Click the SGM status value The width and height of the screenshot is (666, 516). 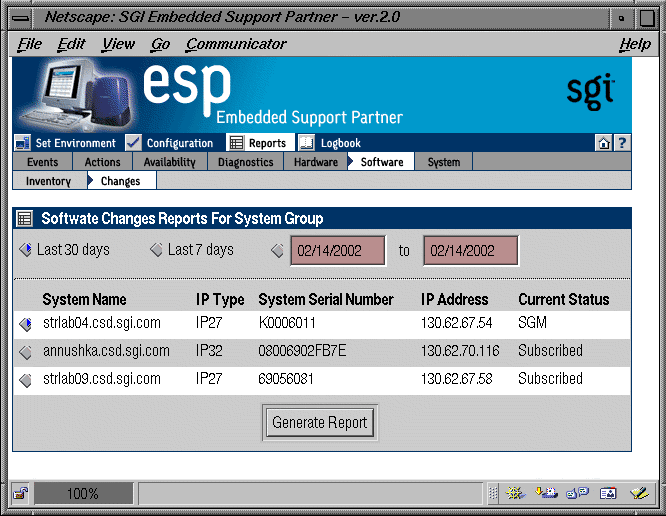[x=532, y=323]
